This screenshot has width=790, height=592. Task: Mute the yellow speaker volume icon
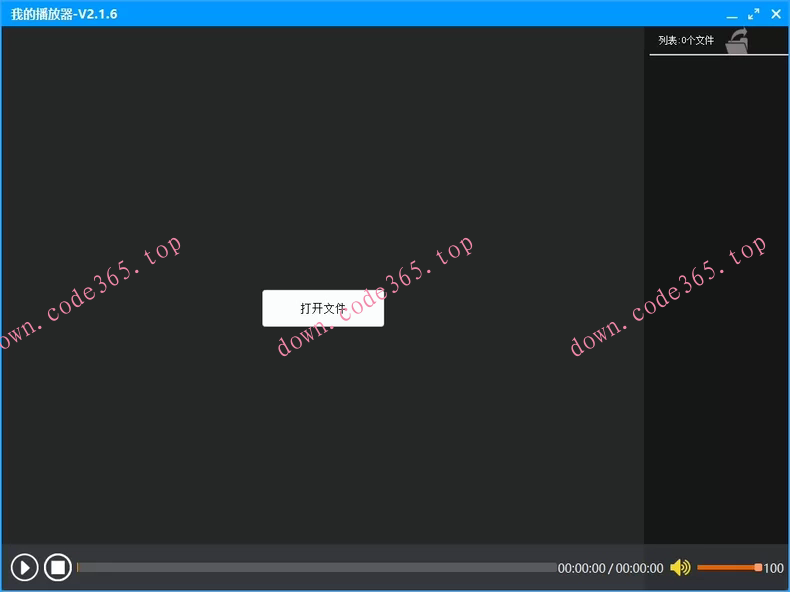tap(680, 567)
